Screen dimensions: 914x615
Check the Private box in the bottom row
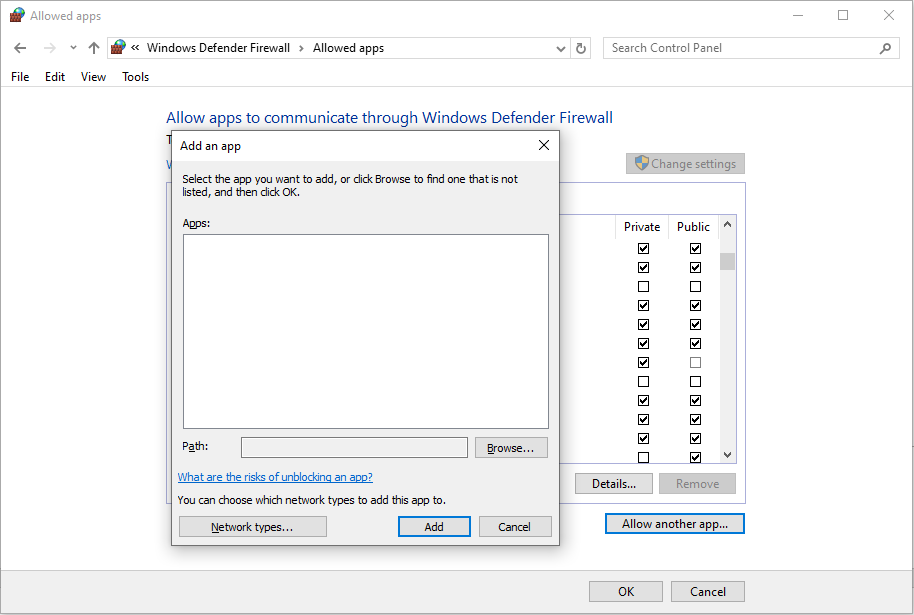(644, 457)
